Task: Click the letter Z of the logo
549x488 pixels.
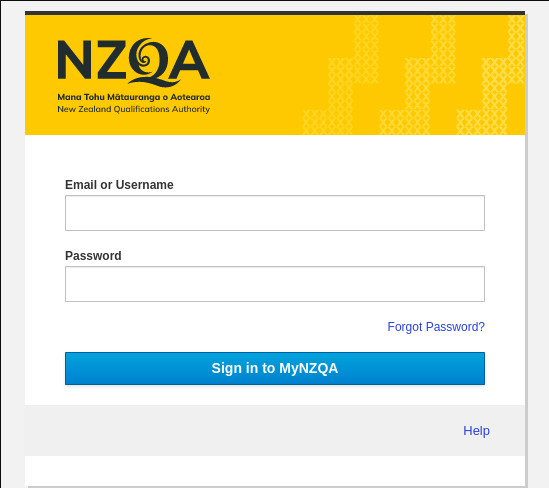Action: coord(111,60)
